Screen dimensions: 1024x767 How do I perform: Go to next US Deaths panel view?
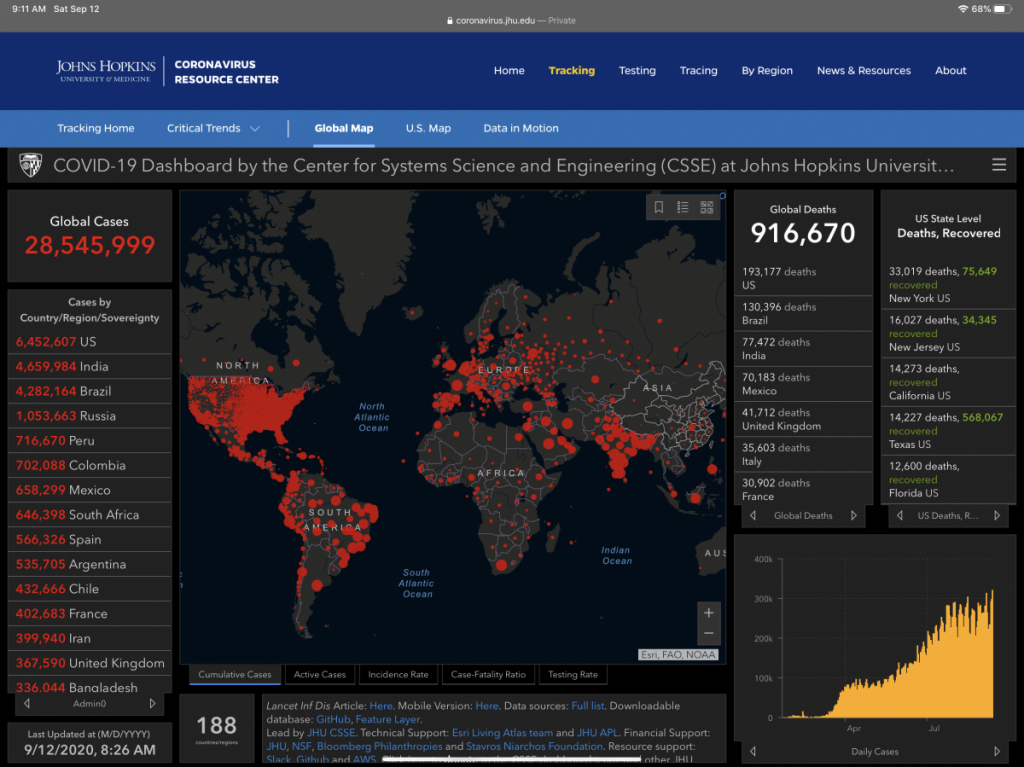[x=997, y=515]
